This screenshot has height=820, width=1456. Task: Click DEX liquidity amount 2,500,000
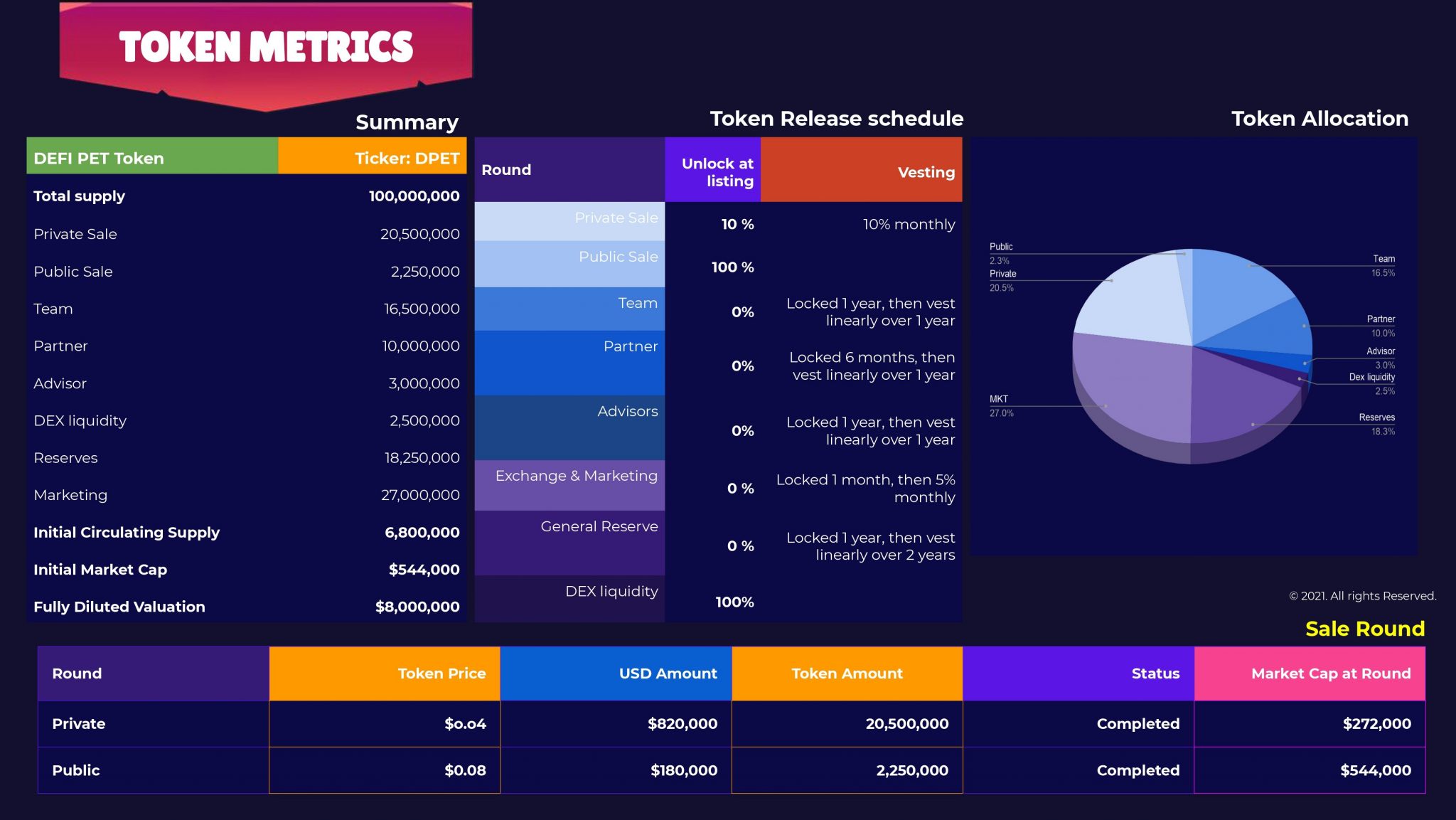click(x=424, y=421)
